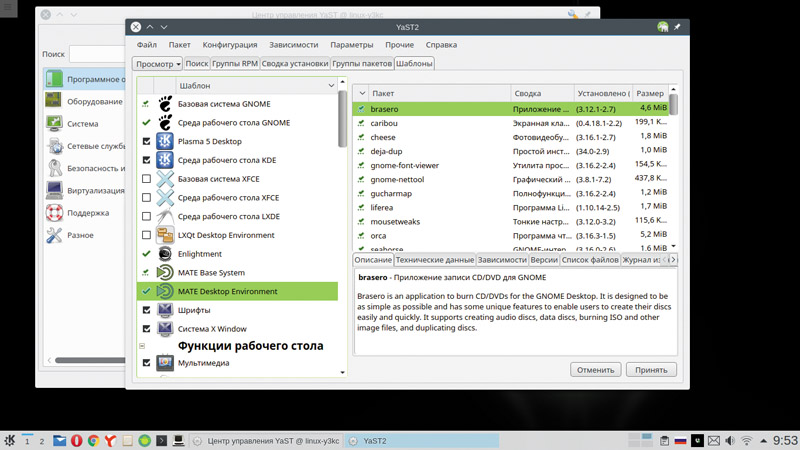The image size is (800, 450).
Task: Toggle the Шрифты pattern checkbox
Action: point(146,310)
